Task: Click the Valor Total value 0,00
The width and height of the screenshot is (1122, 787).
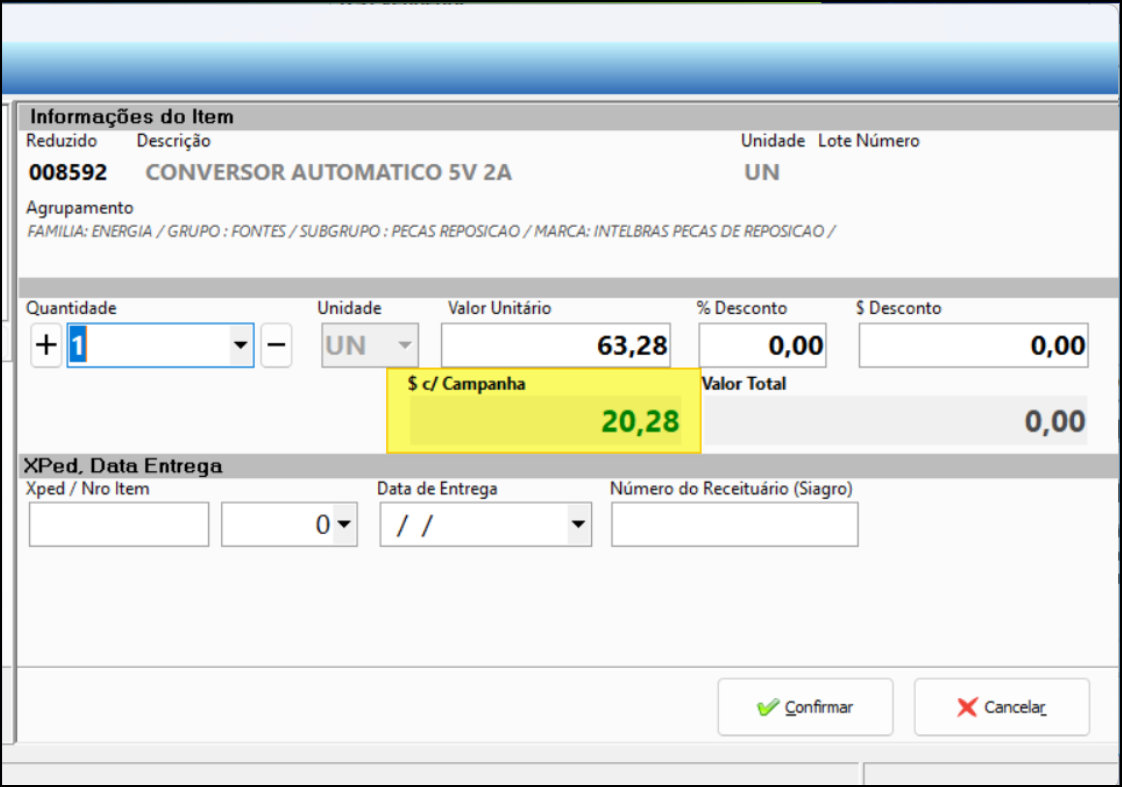Action: click(x=1055, y=421)
